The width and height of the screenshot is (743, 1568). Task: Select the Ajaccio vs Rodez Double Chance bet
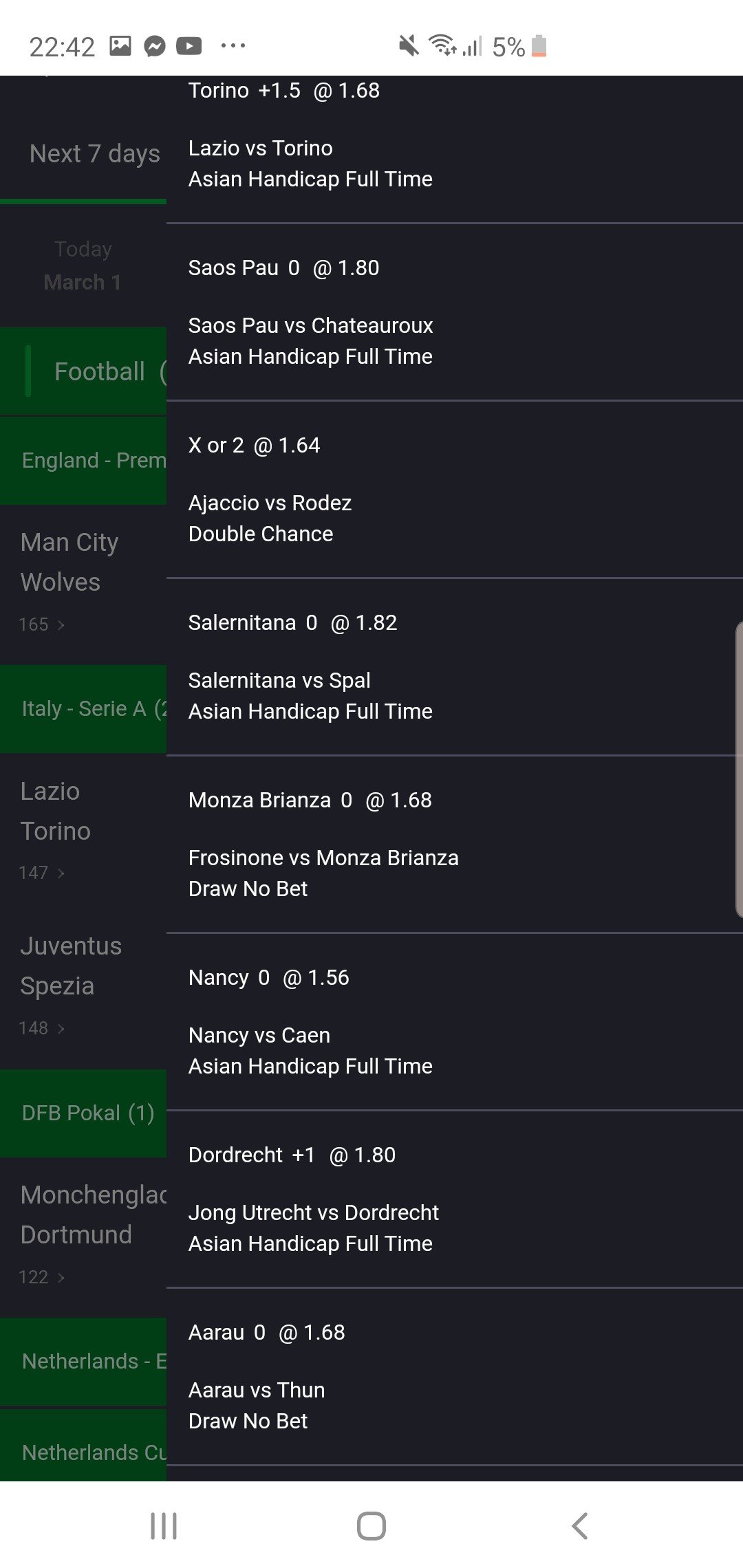point(270,503)
